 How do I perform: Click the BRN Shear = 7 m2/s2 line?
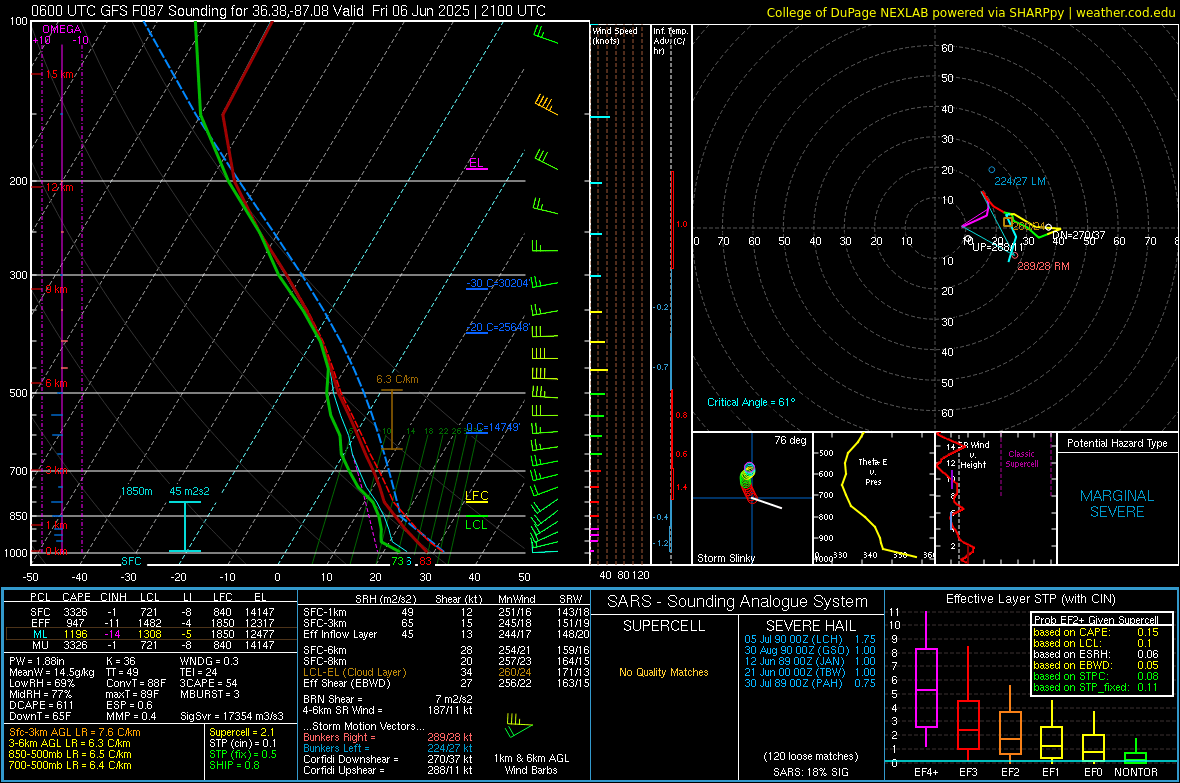[388, 699]
